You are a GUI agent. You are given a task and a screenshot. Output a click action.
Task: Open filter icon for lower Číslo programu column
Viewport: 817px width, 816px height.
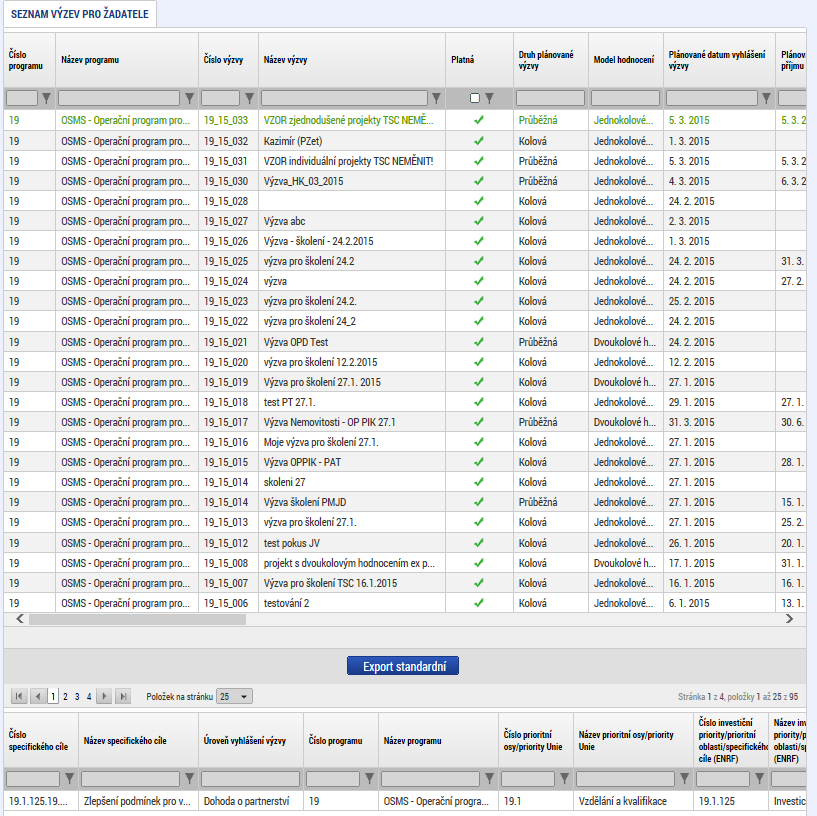[x=369, y=778]
